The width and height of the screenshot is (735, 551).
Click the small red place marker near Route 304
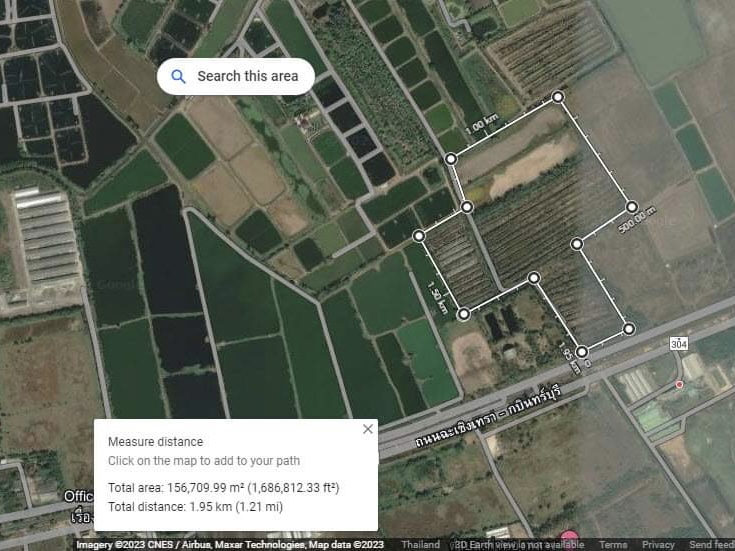[x=679, y=385]
